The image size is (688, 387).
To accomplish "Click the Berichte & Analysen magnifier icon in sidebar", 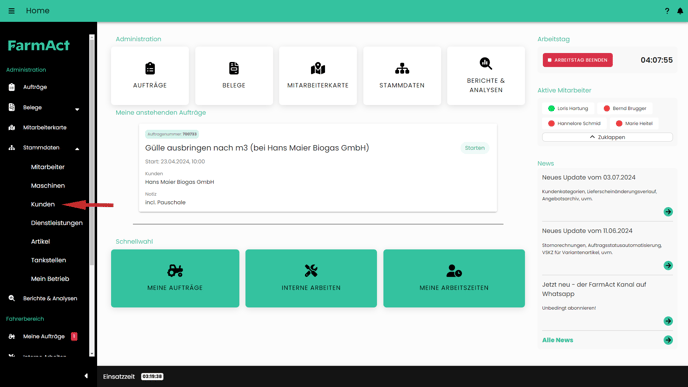I will pyautogui.click(x=12, y=298).
